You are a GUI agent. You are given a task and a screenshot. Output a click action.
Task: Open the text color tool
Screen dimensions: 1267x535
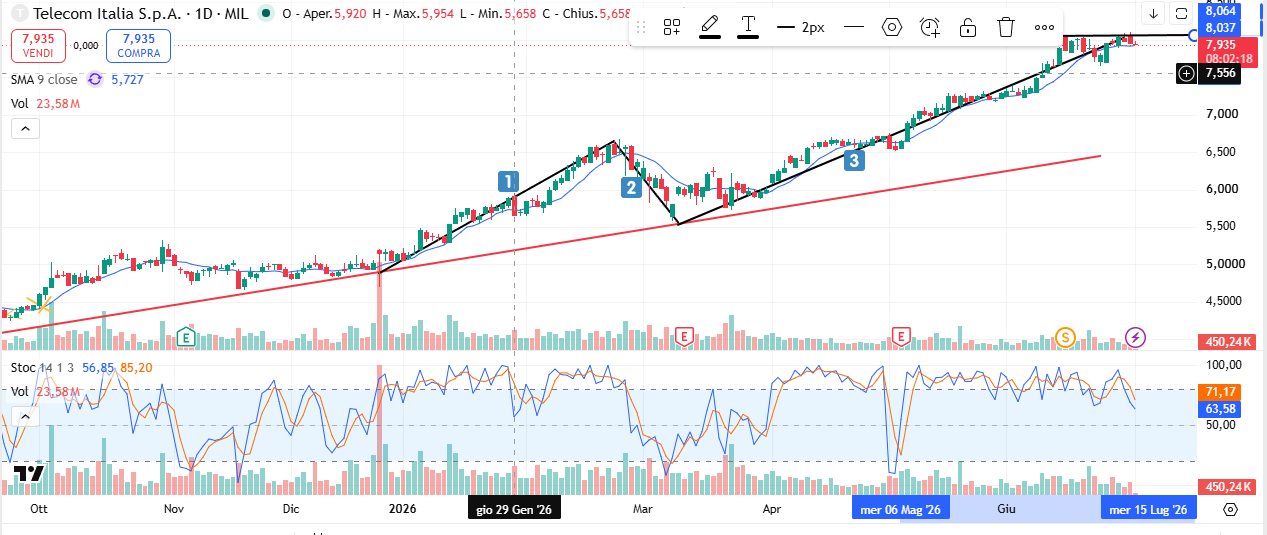[x=748, y=27]
